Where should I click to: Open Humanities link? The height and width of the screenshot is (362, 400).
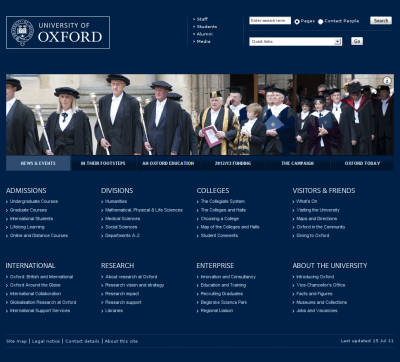[116, 201]
